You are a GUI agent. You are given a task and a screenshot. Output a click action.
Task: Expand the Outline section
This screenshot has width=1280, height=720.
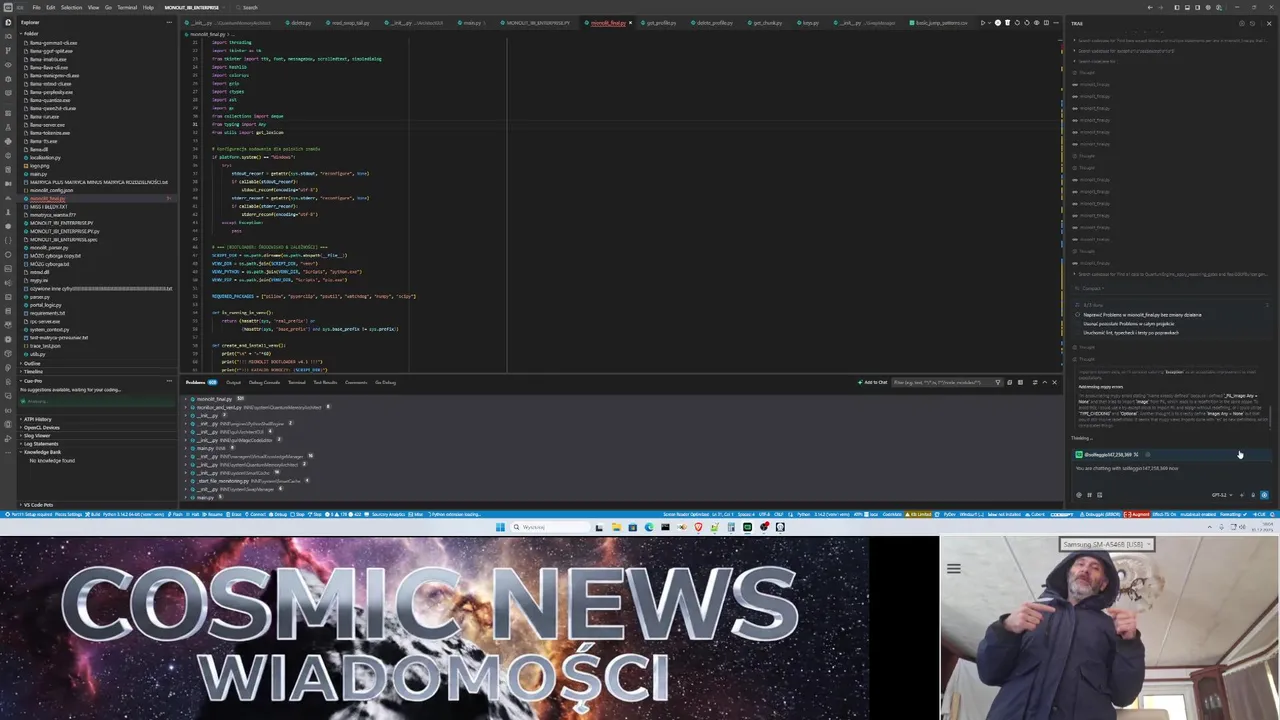pos(33,363)
